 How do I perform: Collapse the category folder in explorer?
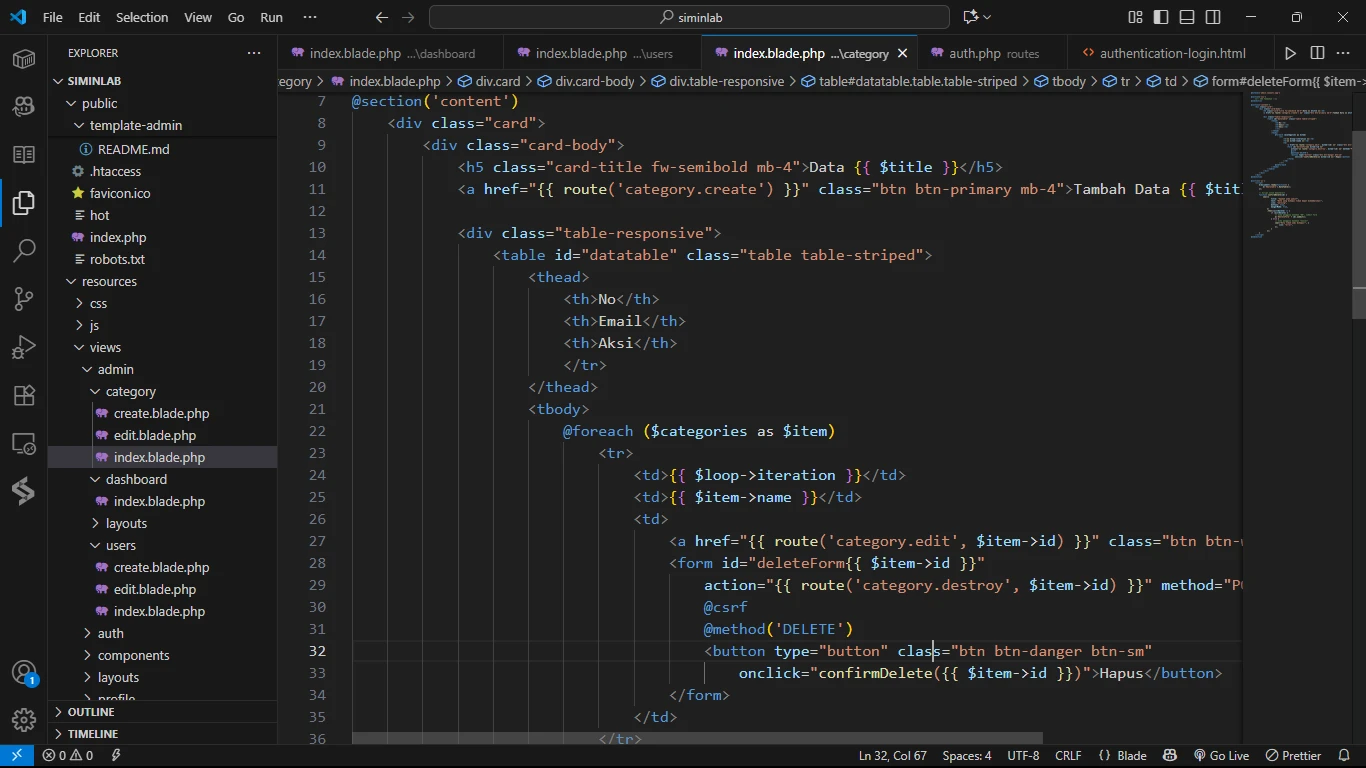click(x=130, y=391)
